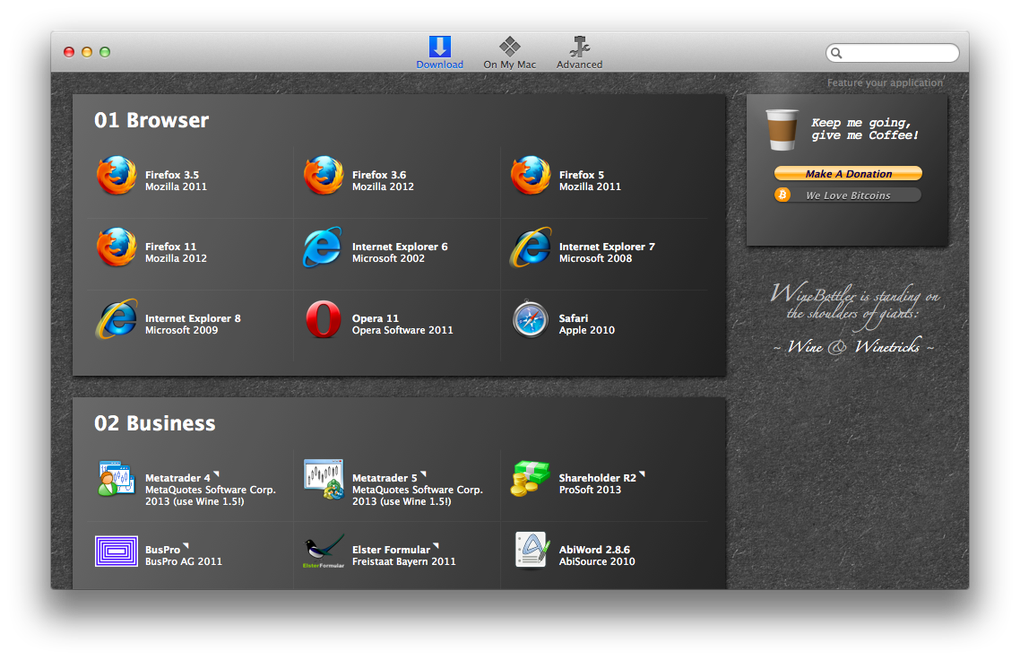
Task: Click the Firefox 5 icon
Action: (x=530, y=175)
